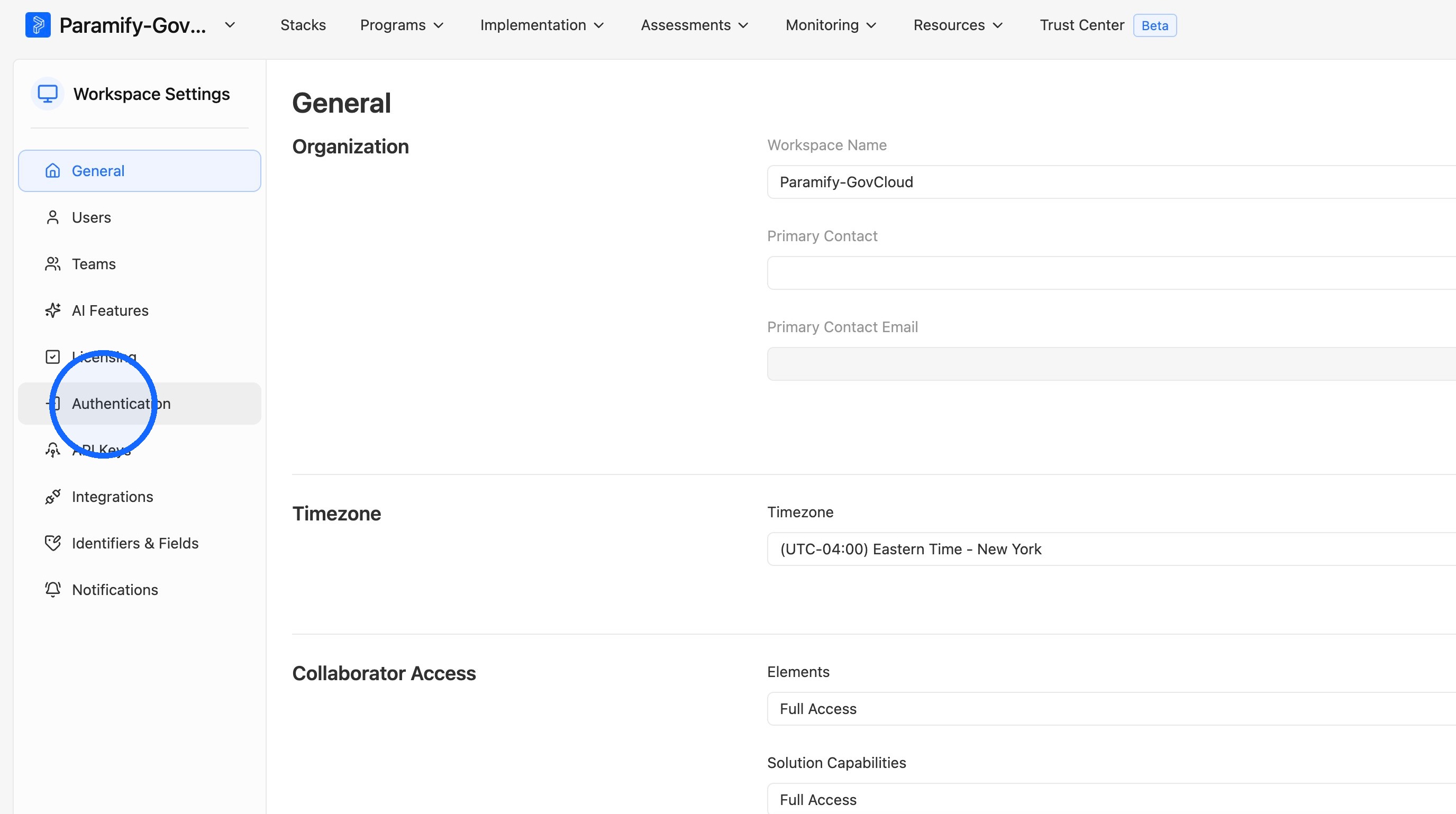The width and height of the screenshot is (1456, 814).
Task: Click the Workspace Name input field
Action: [x=1111, y=182]
